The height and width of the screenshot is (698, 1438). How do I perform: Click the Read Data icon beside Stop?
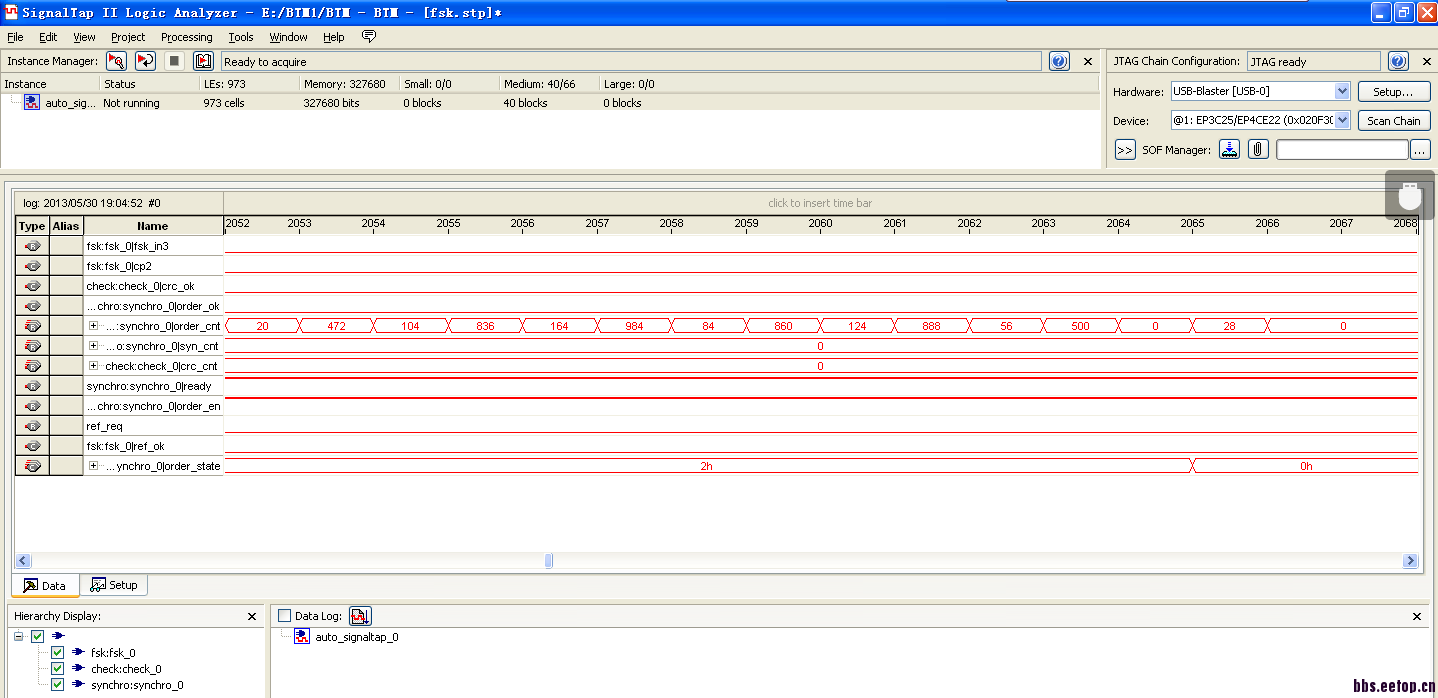(203, 61)
